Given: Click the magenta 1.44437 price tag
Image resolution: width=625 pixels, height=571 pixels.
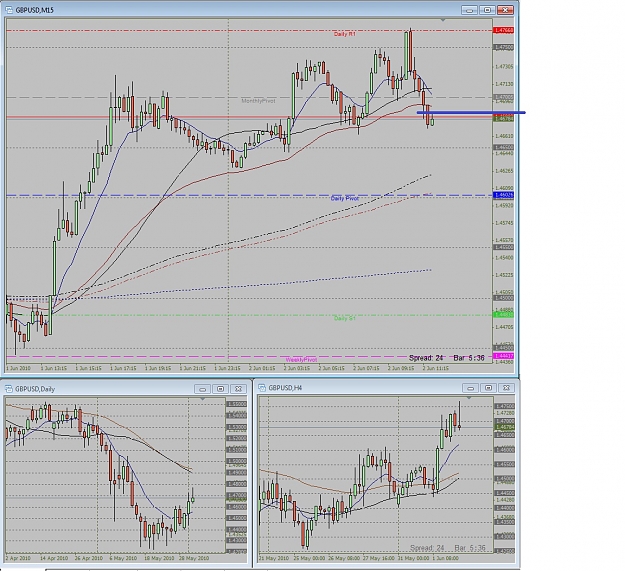Looking at the screenshot, I should click(x=504, y=356).
